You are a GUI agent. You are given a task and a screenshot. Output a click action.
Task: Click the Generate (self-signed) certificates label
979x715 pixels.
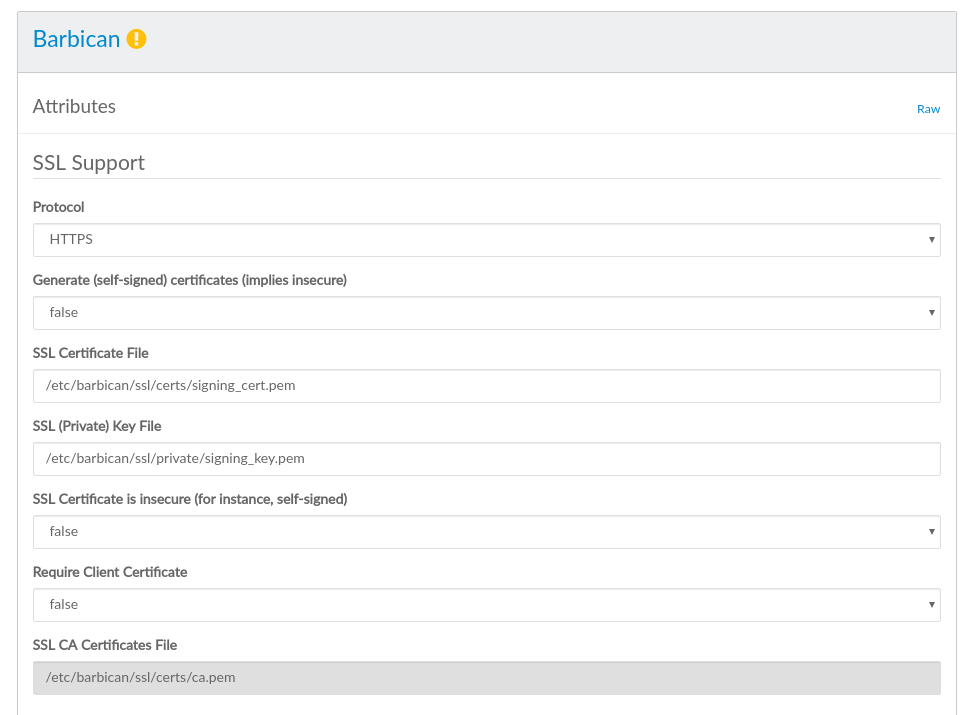(x=190, y=280)
